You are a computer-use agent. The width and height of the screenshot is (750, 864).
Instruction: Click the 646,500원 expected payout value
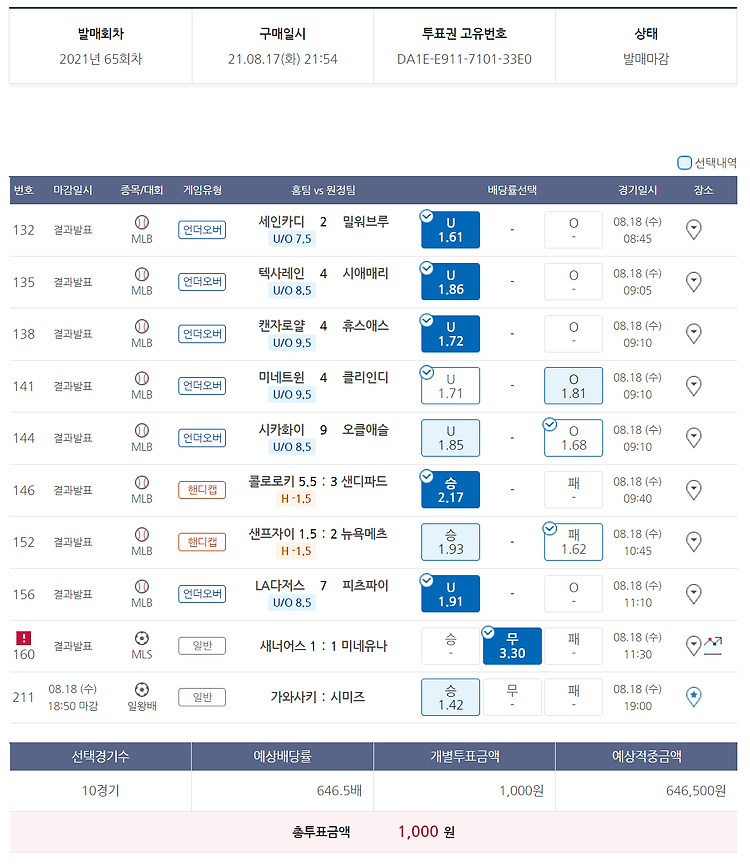695,791
